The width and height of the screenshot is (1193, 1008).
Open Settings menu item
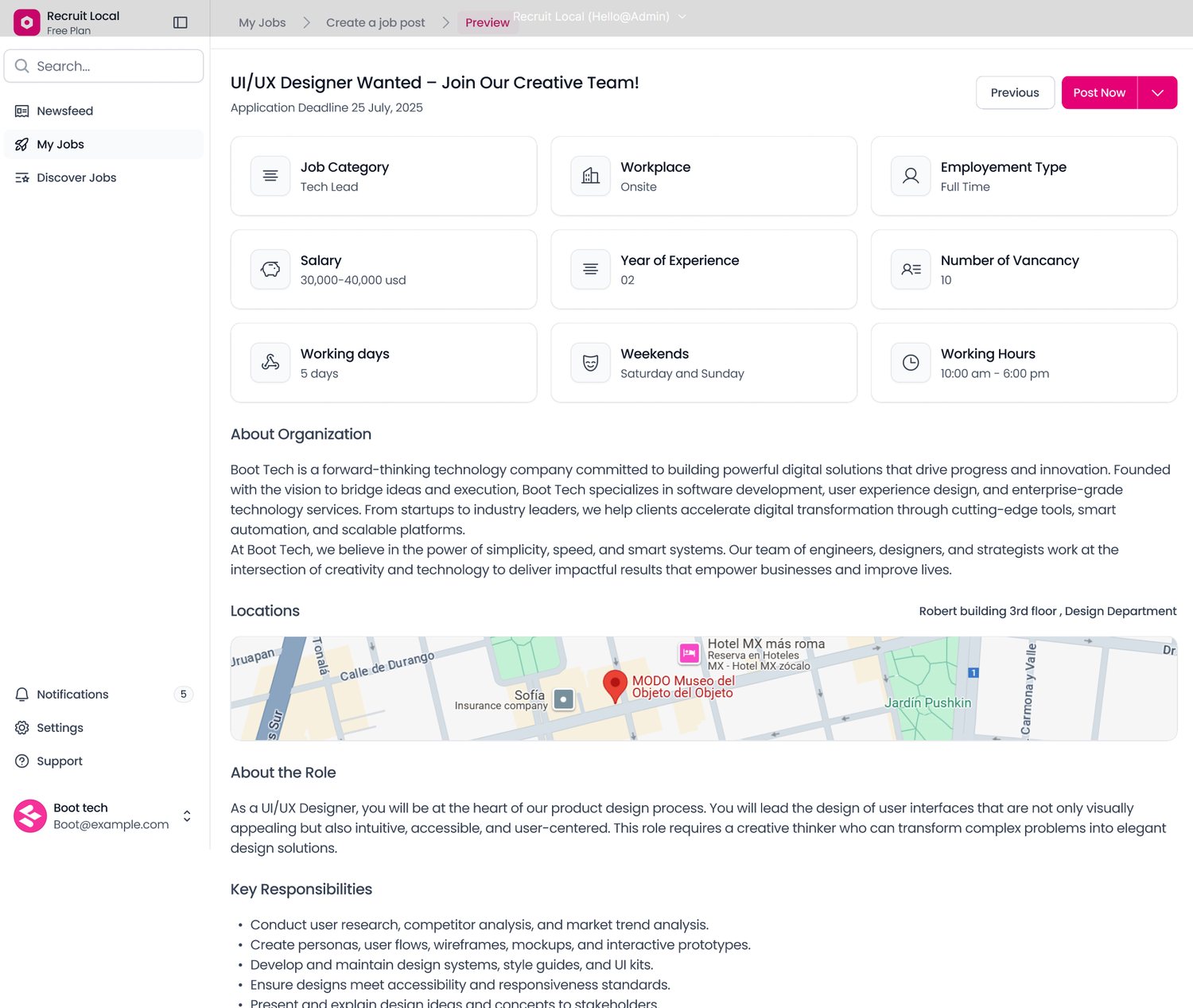(103, 728)
